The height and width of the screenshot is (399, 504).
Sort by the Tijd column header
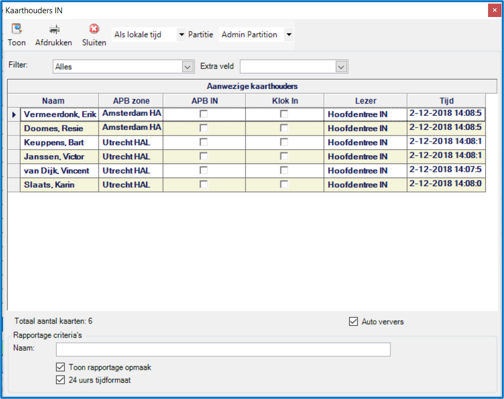click(446, 101)
